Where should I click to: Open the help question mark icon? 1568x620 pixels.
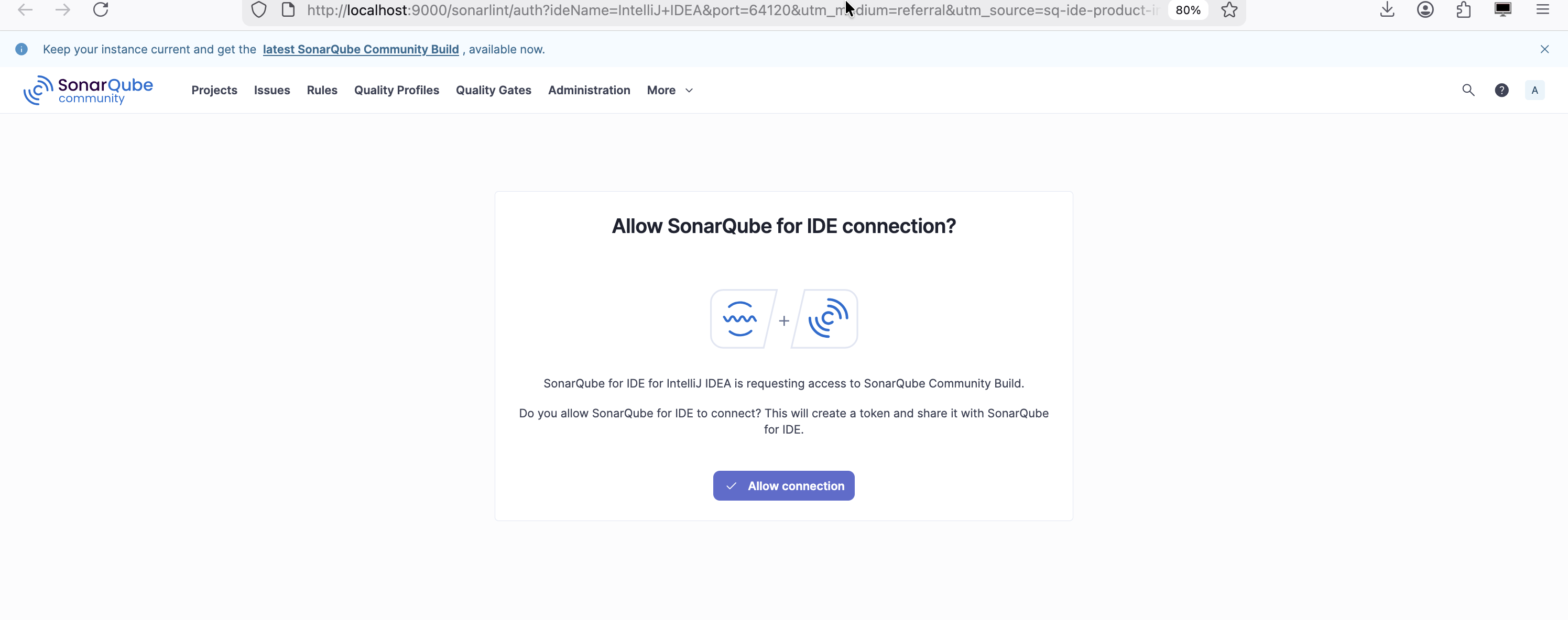pos(1501,90)
